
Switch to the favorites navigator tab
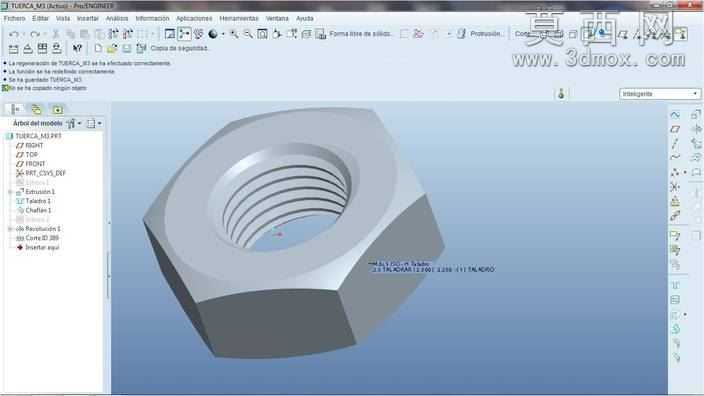57,109
